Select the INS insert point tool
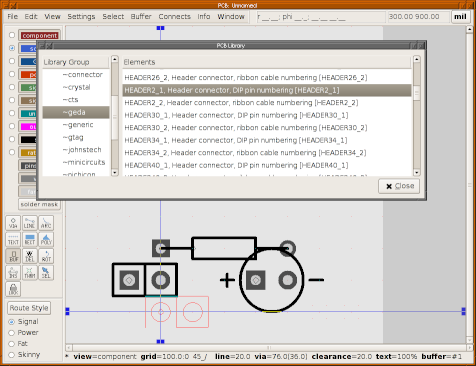The height and width of the screenshot is (366, 476). click(13, 272)
